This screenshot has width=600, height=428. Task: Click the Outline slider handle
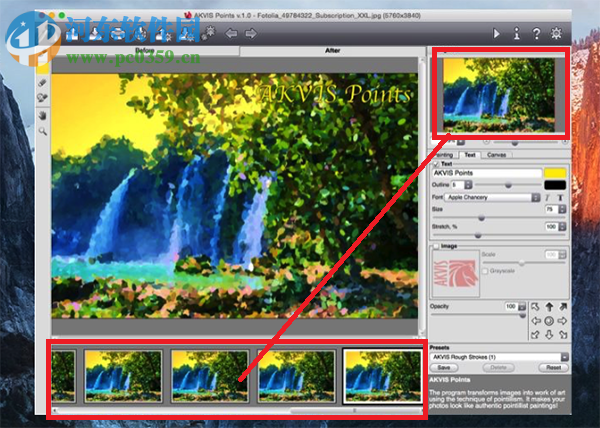508,185
